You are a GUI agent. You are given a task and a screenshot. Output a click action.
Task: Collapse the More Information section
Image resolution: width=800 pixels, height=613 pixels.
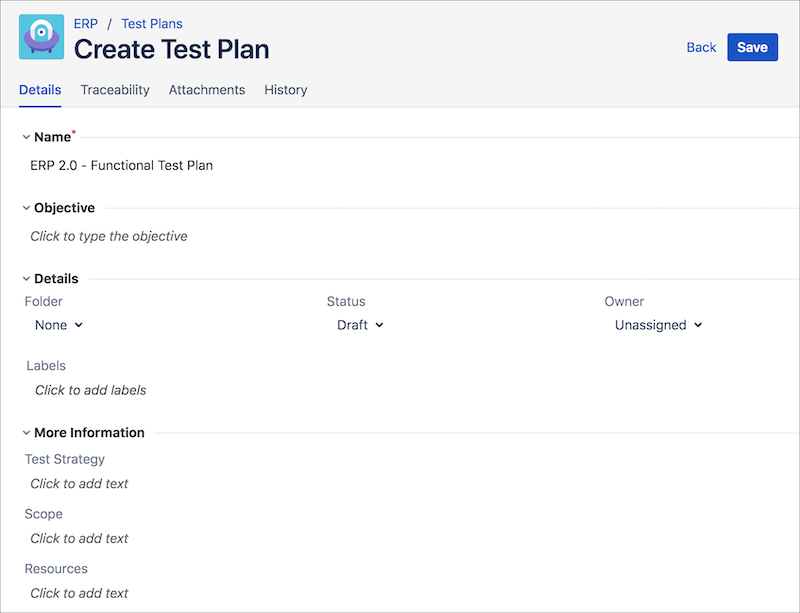[x=26, y=433]
